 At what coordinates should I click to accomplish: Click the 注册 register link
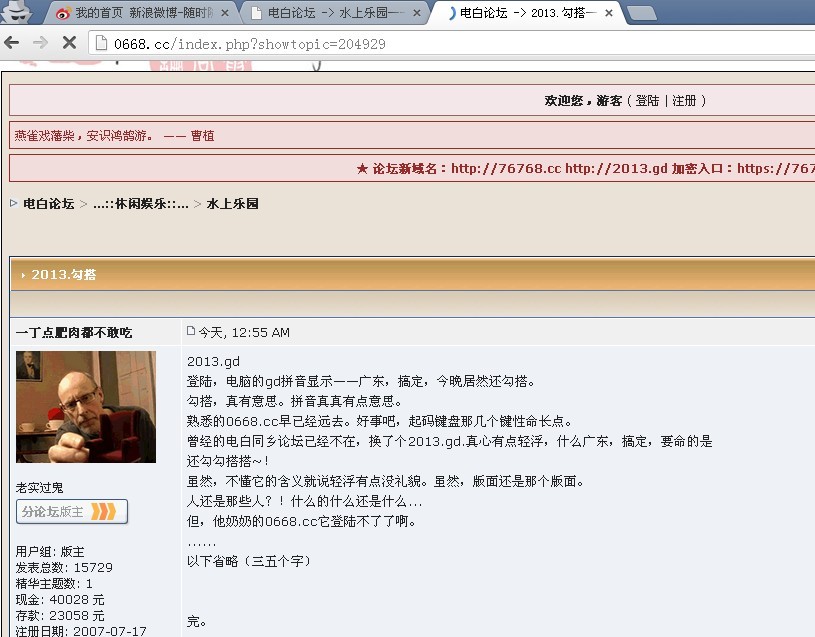point(685,101)
